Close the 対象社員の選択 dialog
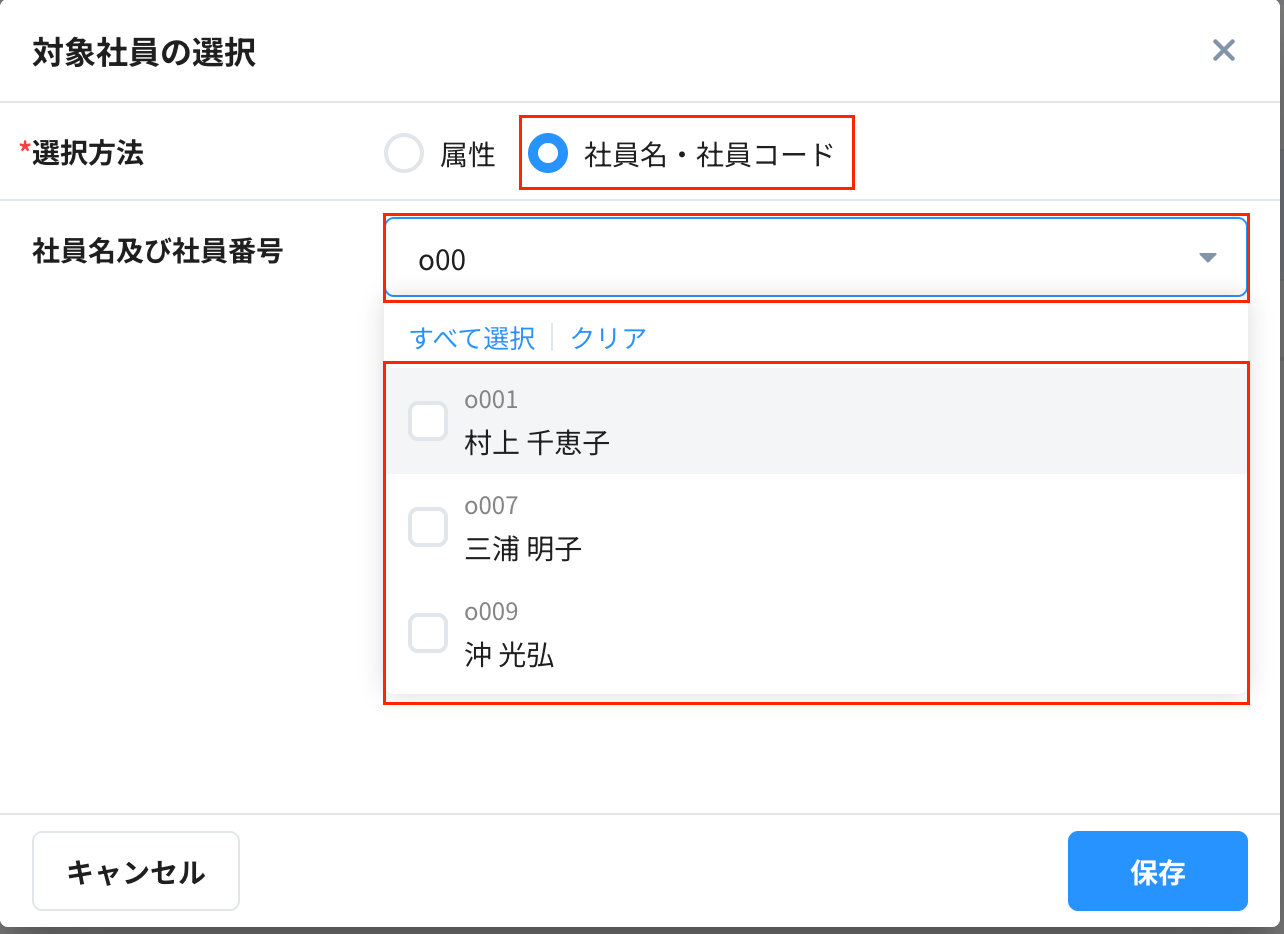 click(x=1223, y=51)
